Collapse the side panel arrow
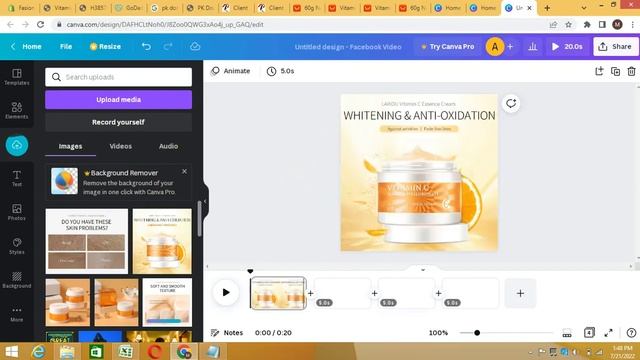 205,201
